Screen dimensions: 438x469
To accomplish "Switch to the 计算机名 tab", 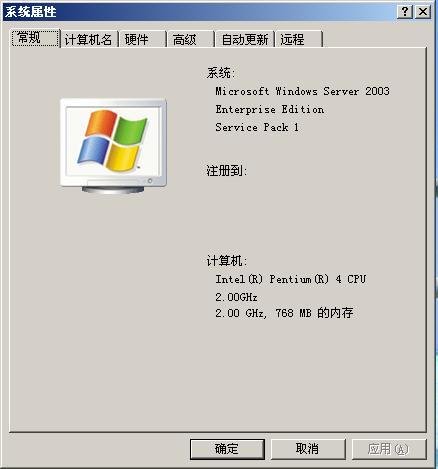I will (89, 39).
